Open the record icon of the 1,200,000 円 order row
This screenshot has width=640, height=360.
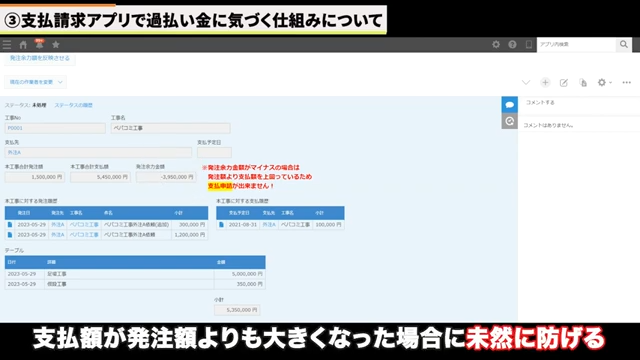10,235
